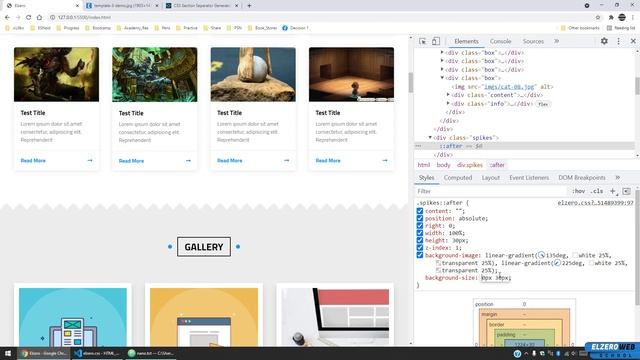Open DevTools settings gear
Screen dimensions: 640x360
click(604, 41)
